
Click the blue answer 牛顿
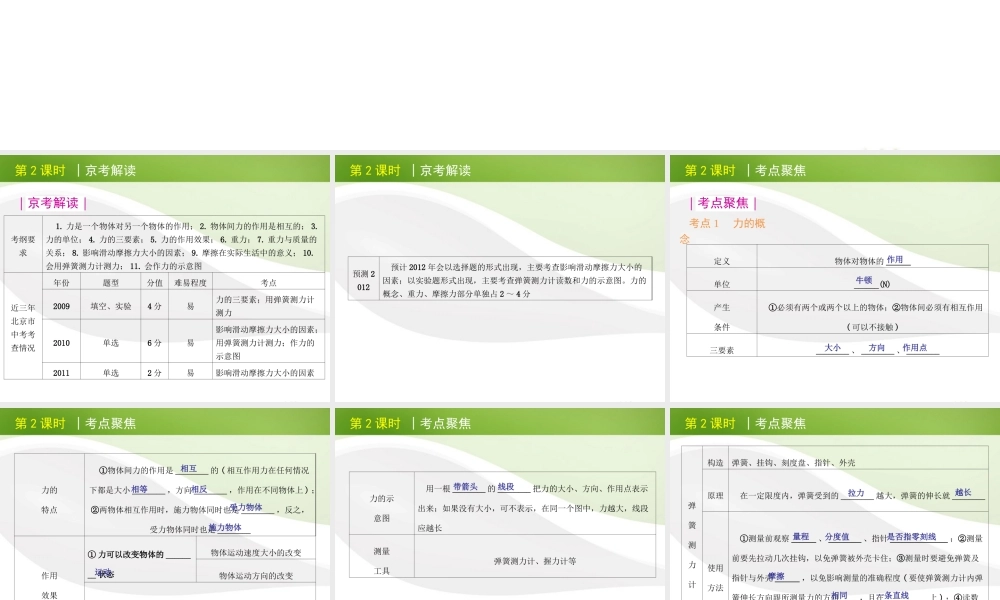(864, 281)
